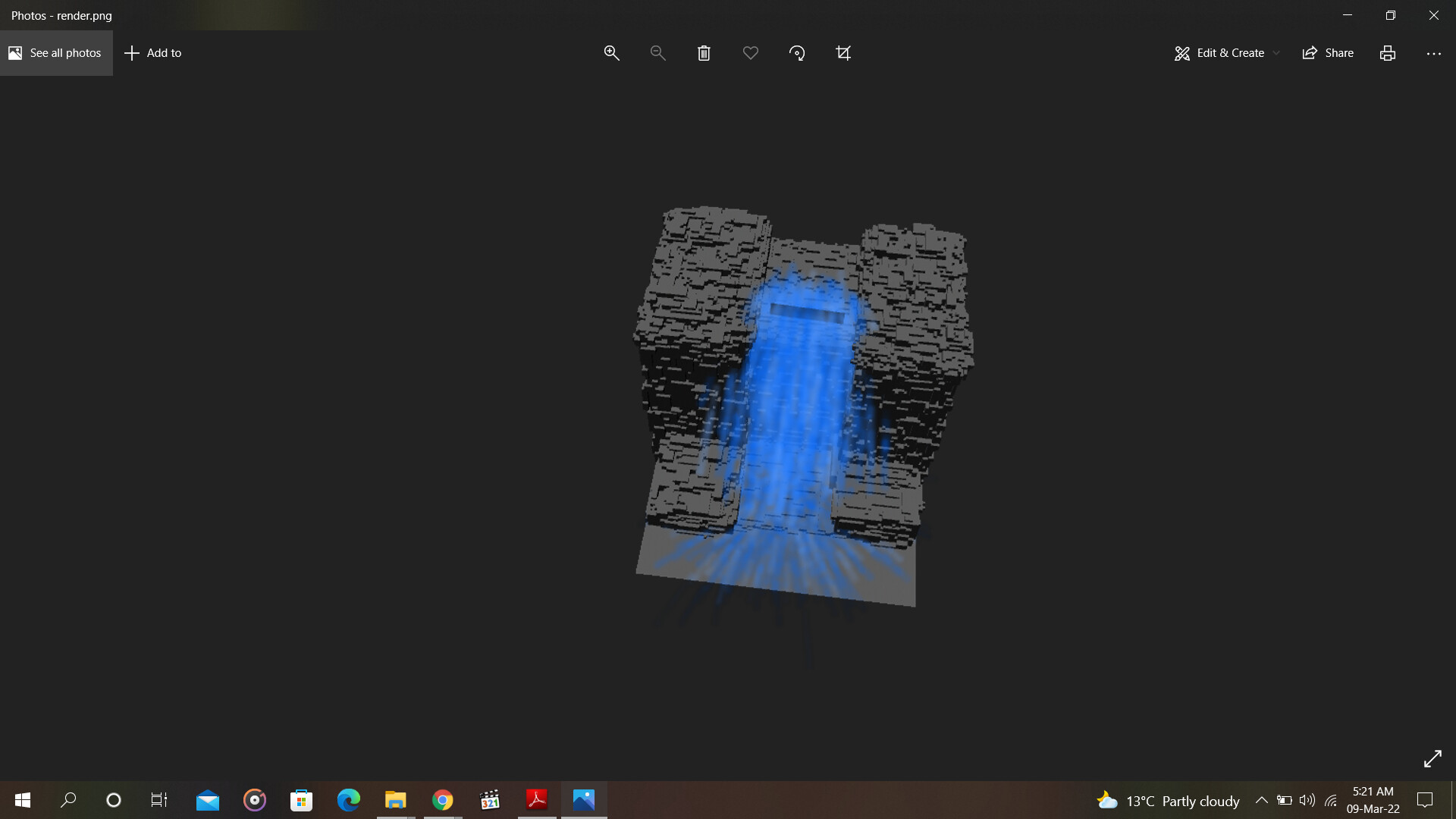Image resolution: width=1456 pixels, height=819 pixels.
Task: Zoom in on the image
Action: tap(612, 53)
